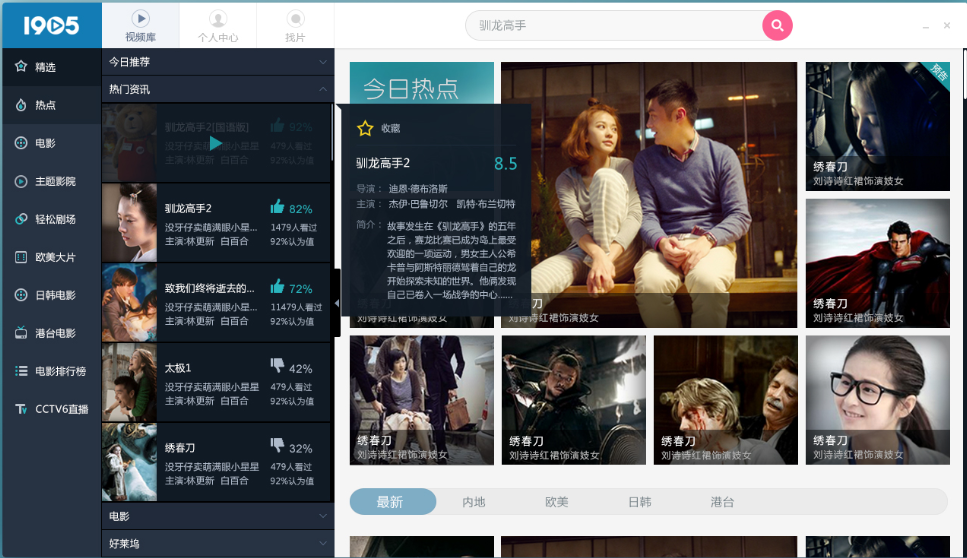Click thumbs-down icon for 42% rating

point(278,366)
